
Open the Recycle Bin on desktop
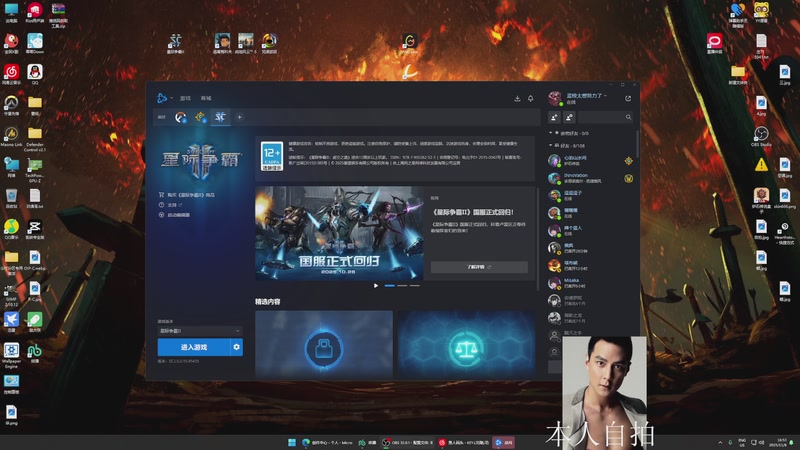tap(11, 198)
